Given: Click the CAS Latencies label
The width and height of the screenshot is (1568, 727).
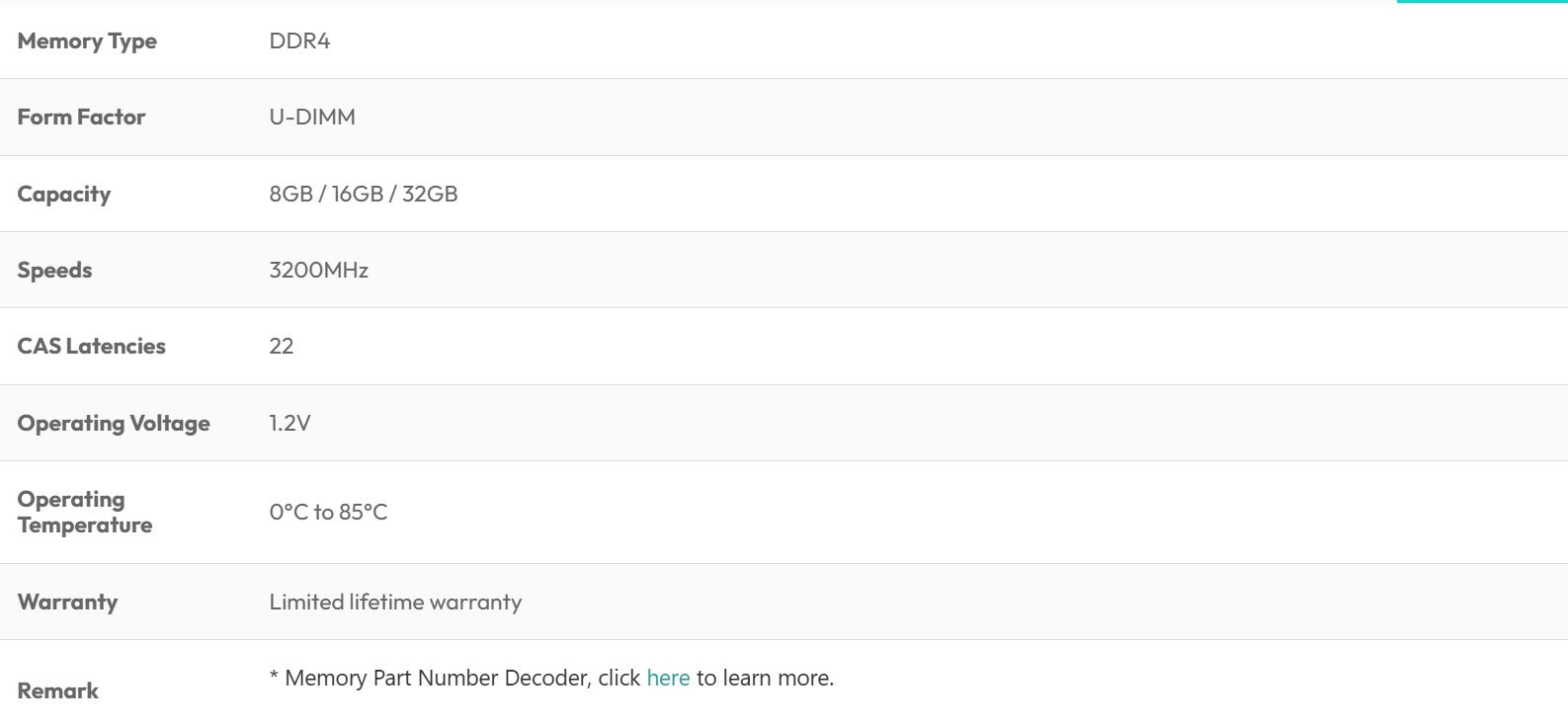Looking at the screenshot, I should pos(91,346).
